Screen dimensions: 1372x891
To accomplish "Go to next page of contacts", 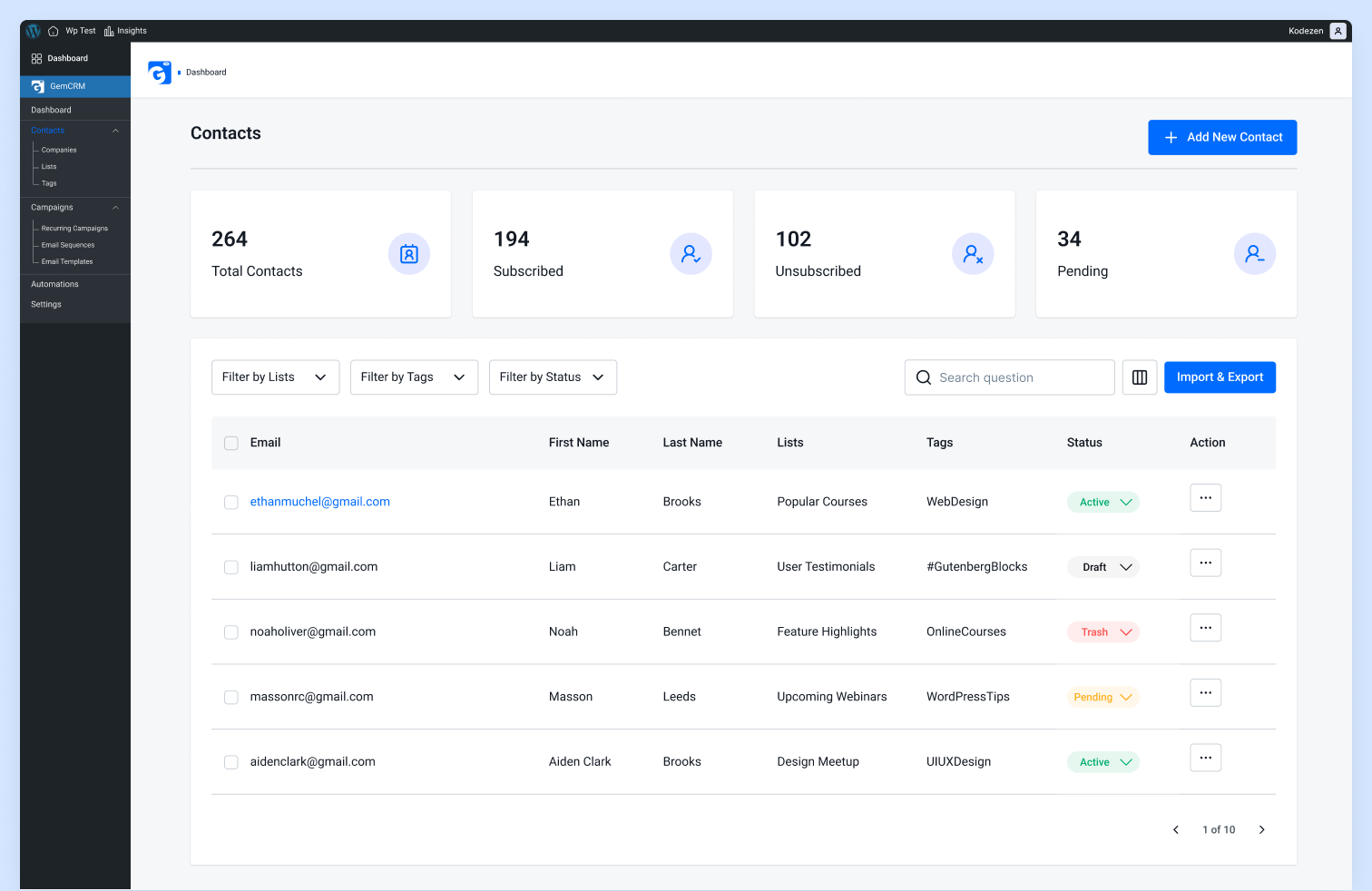I will click(x=1262, y=829).
